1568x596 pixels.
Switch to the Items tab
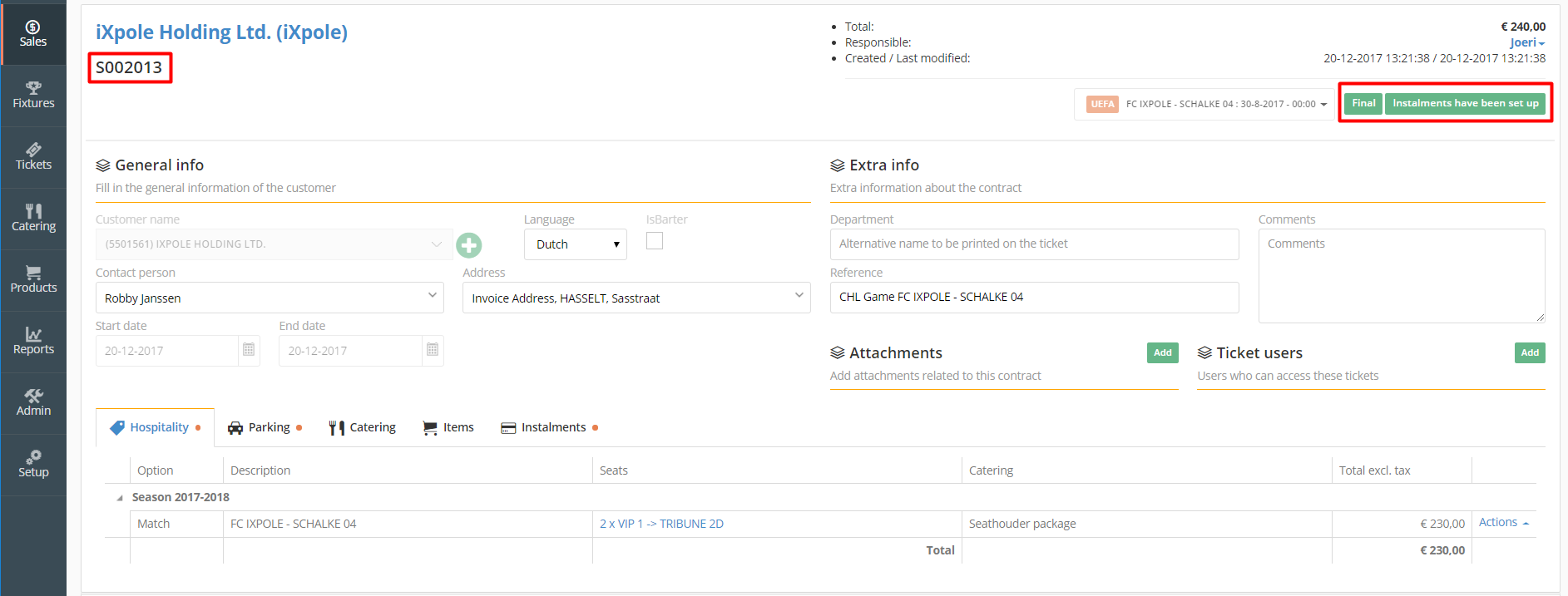point(448,427)
